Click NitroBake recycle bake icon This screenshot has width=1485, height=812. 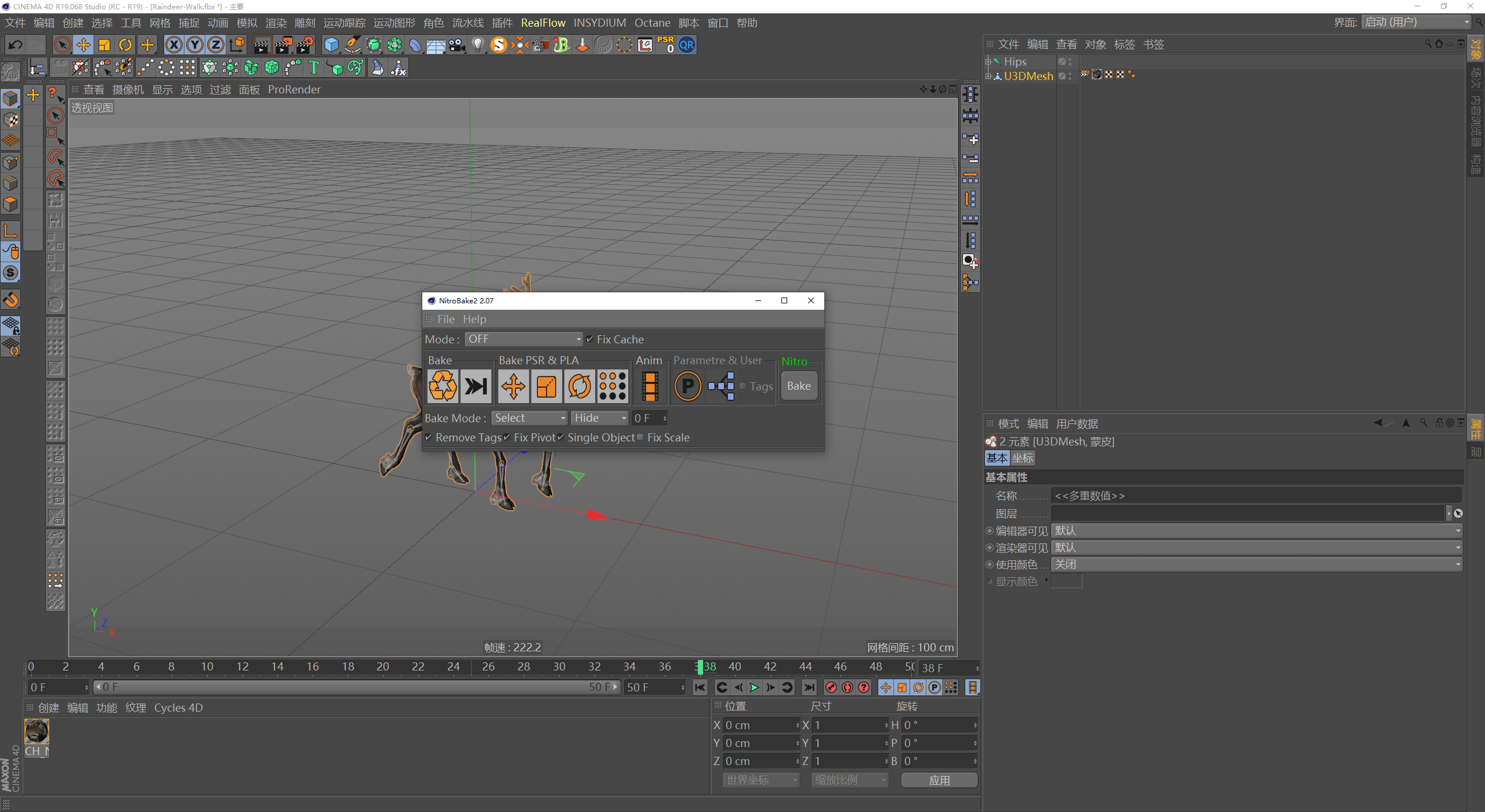(442, 386)
